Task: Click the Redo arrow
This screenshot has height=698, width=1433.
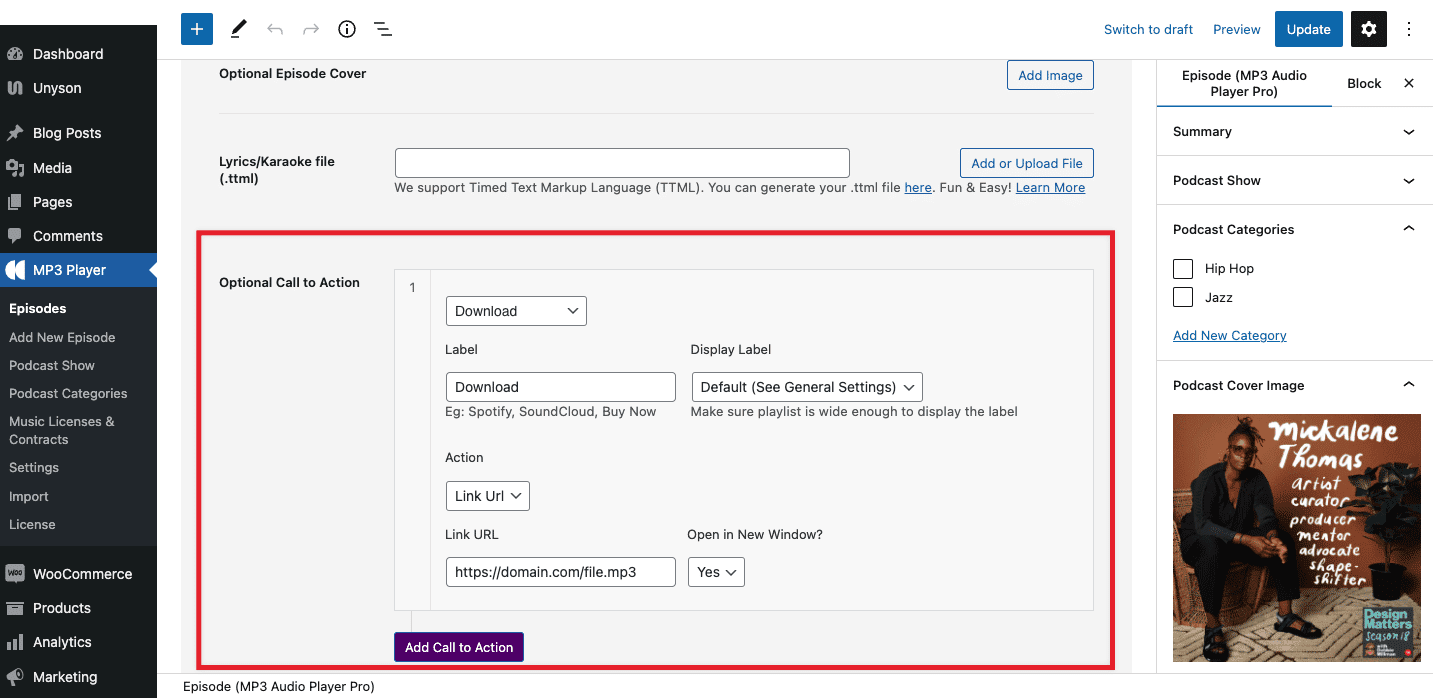Action: point(310,29)
